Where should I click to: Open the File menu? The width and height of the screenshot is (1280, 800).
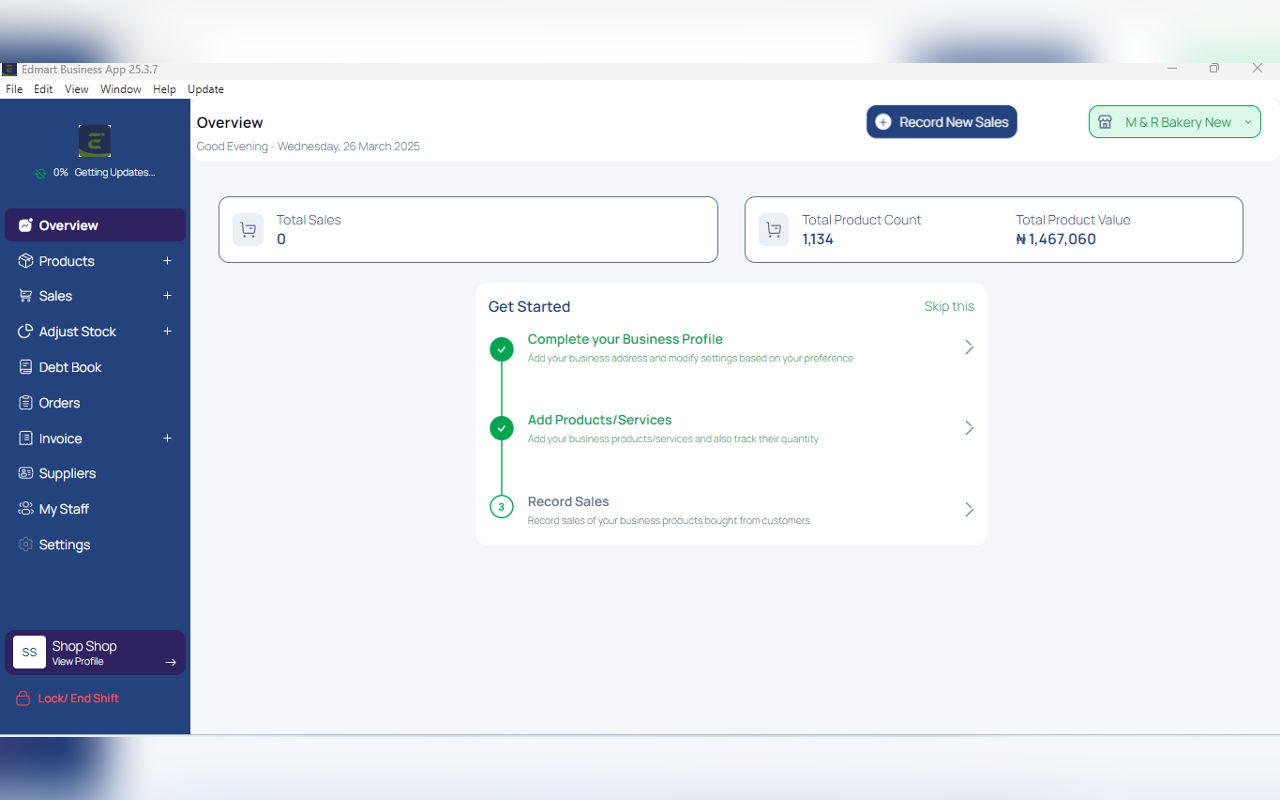tap(14, 89)
